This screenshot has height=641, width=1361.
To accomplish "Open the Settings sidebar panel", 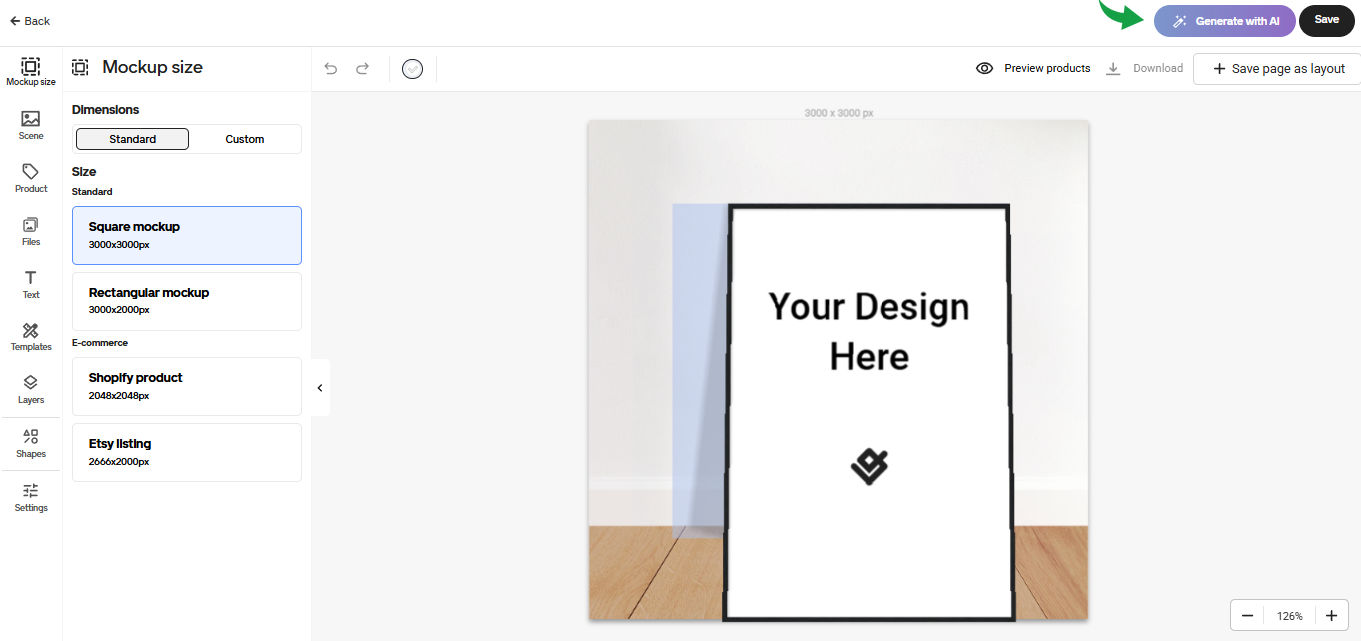I will (31, 497).
